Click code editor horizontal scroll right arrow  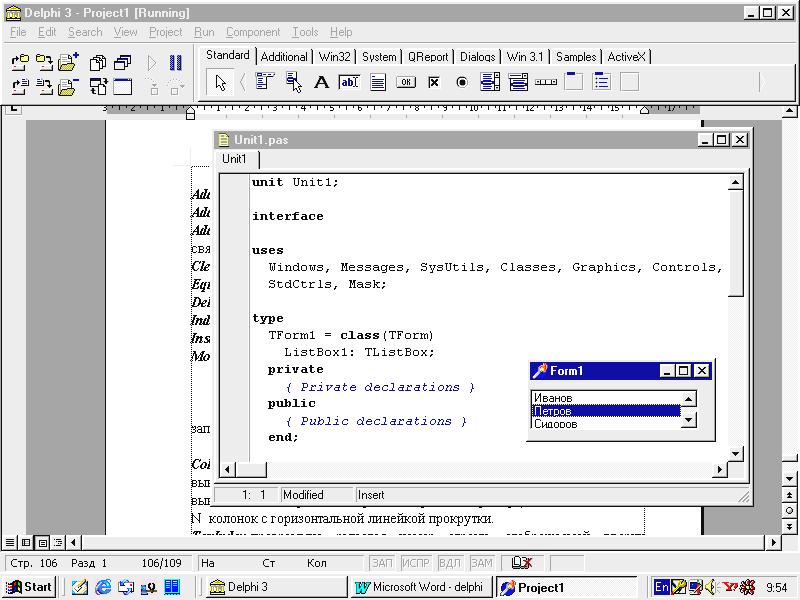tap(719, 469)
